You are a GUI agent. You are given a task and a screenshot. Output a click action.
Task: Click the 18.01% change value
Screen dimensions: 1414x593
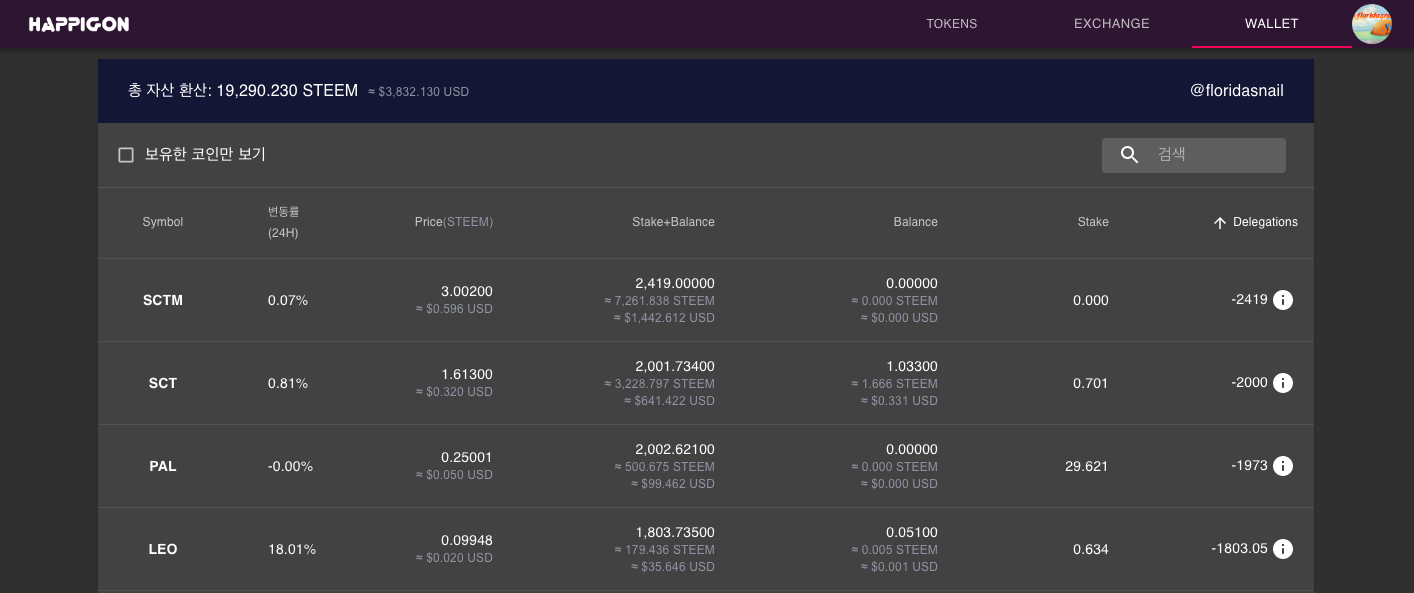point(292,549)
